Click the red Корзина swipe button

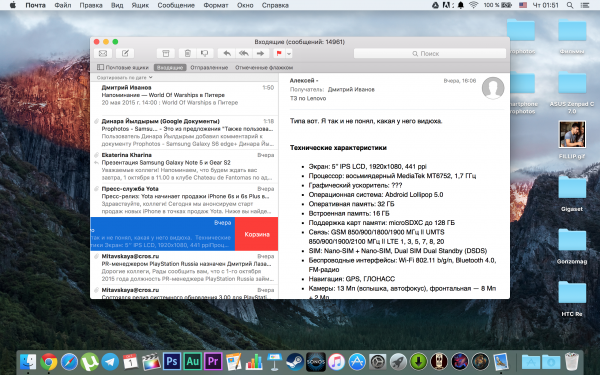(257, 234)
